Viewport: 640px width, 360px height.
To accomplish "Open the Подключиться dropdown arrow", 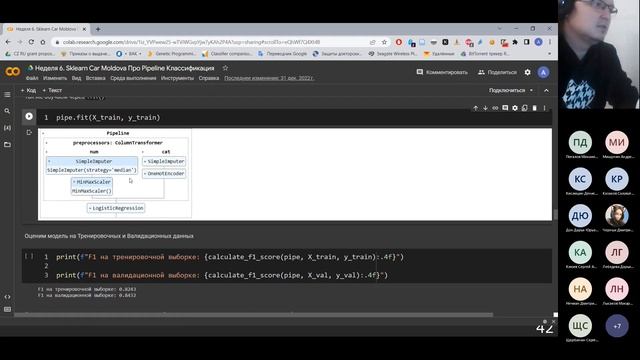I will 531,90.
